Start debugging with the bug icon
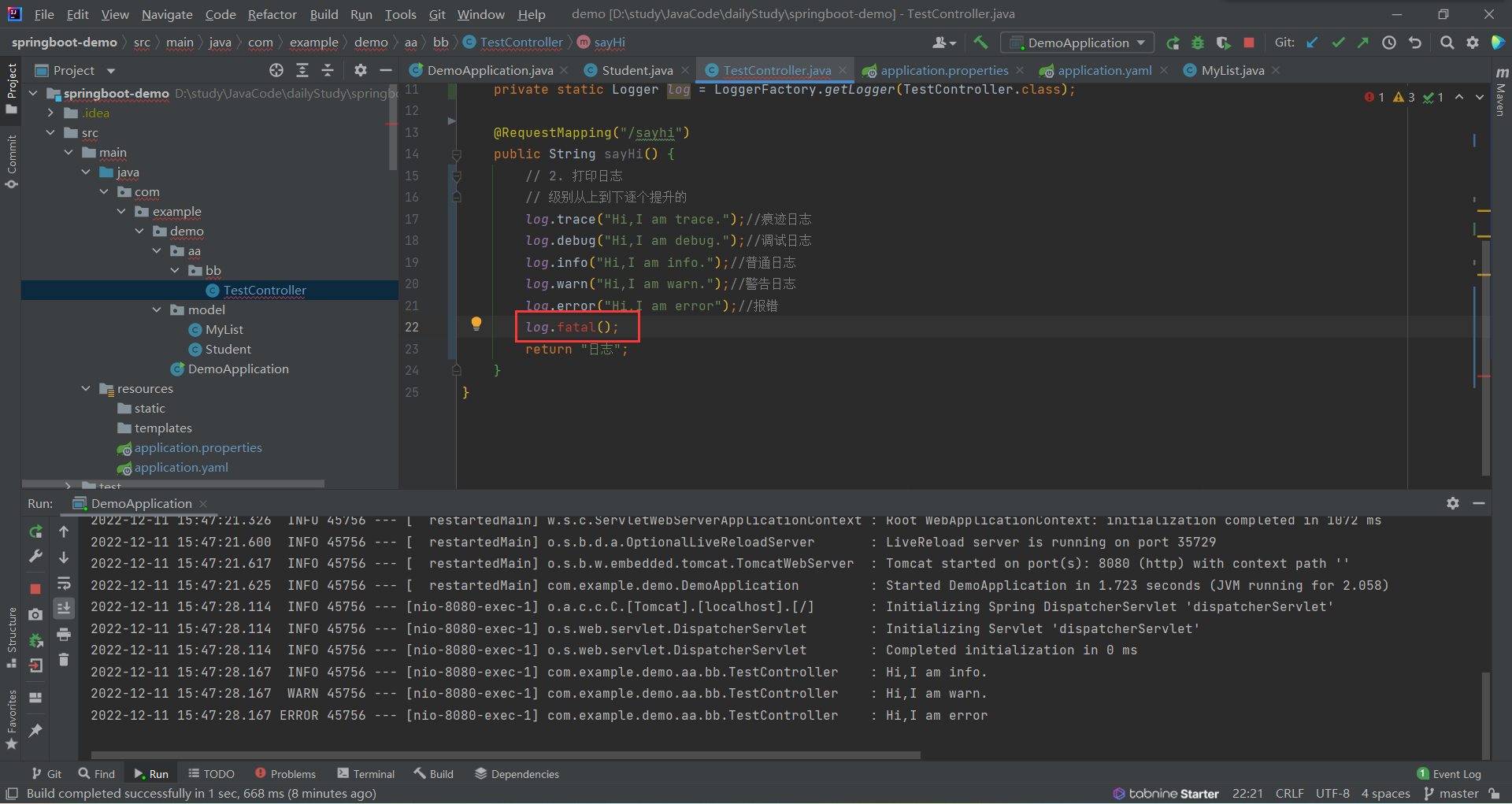Viewport: 1512px width, 804px height. pyautogui.click(x=1198, y=43)
